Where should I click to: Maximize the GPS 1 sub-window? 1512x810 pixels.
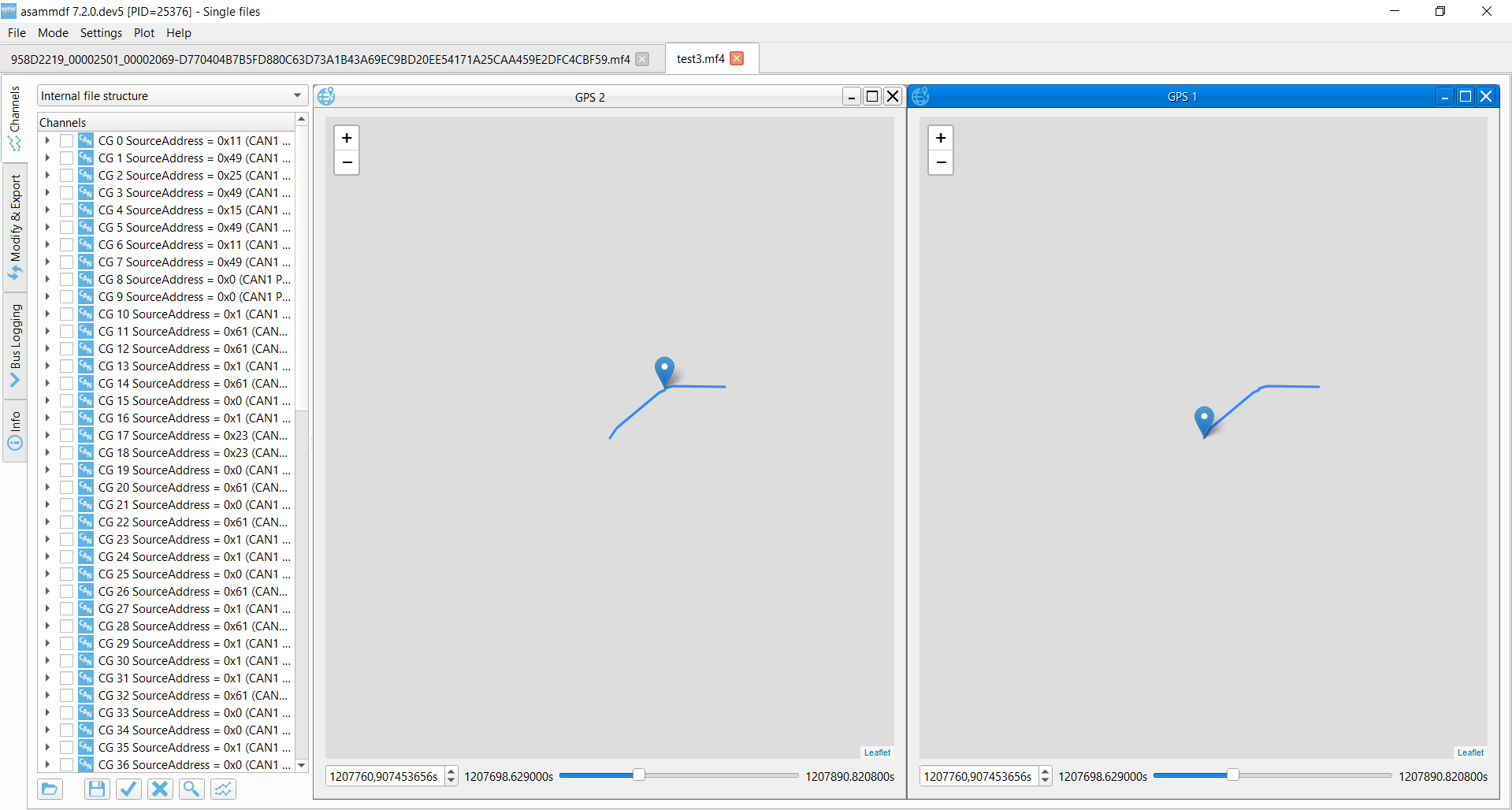pos(1466,96)
